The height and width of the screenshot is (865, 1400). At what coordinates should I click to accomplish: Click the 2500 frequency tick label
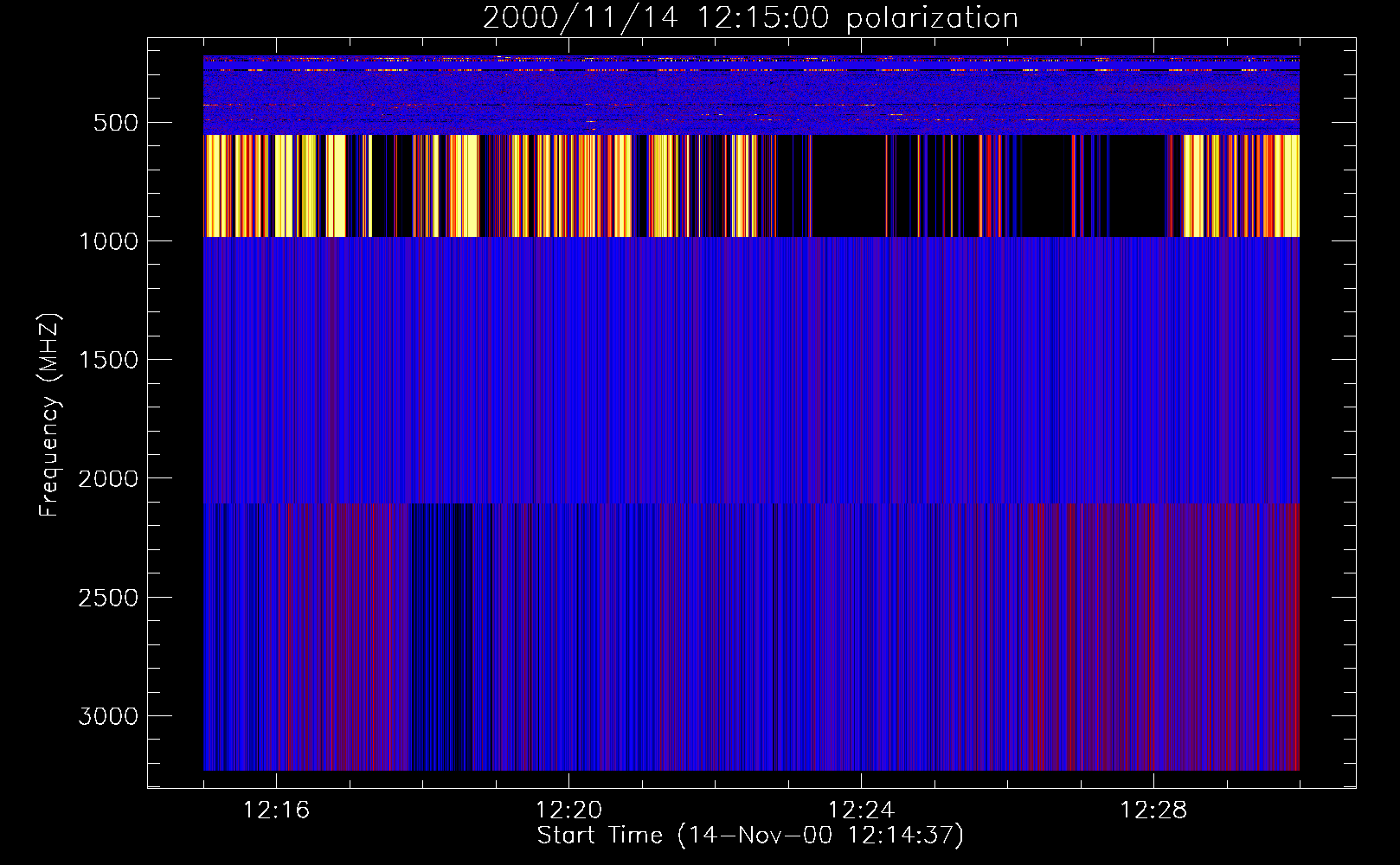108,598
